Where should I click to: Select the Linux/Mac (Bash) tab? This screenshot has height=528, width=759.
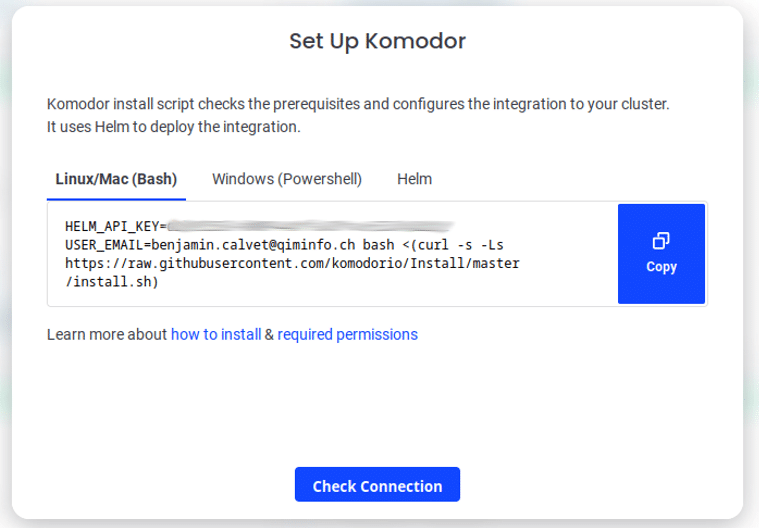[116, 179]
